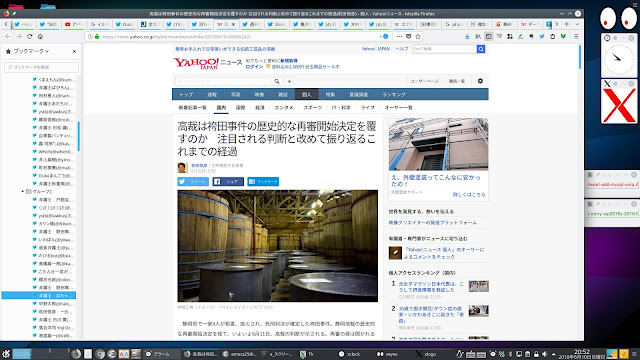
Task: Switch to the Google tab beside the YouTube tab
Action: 100,24
